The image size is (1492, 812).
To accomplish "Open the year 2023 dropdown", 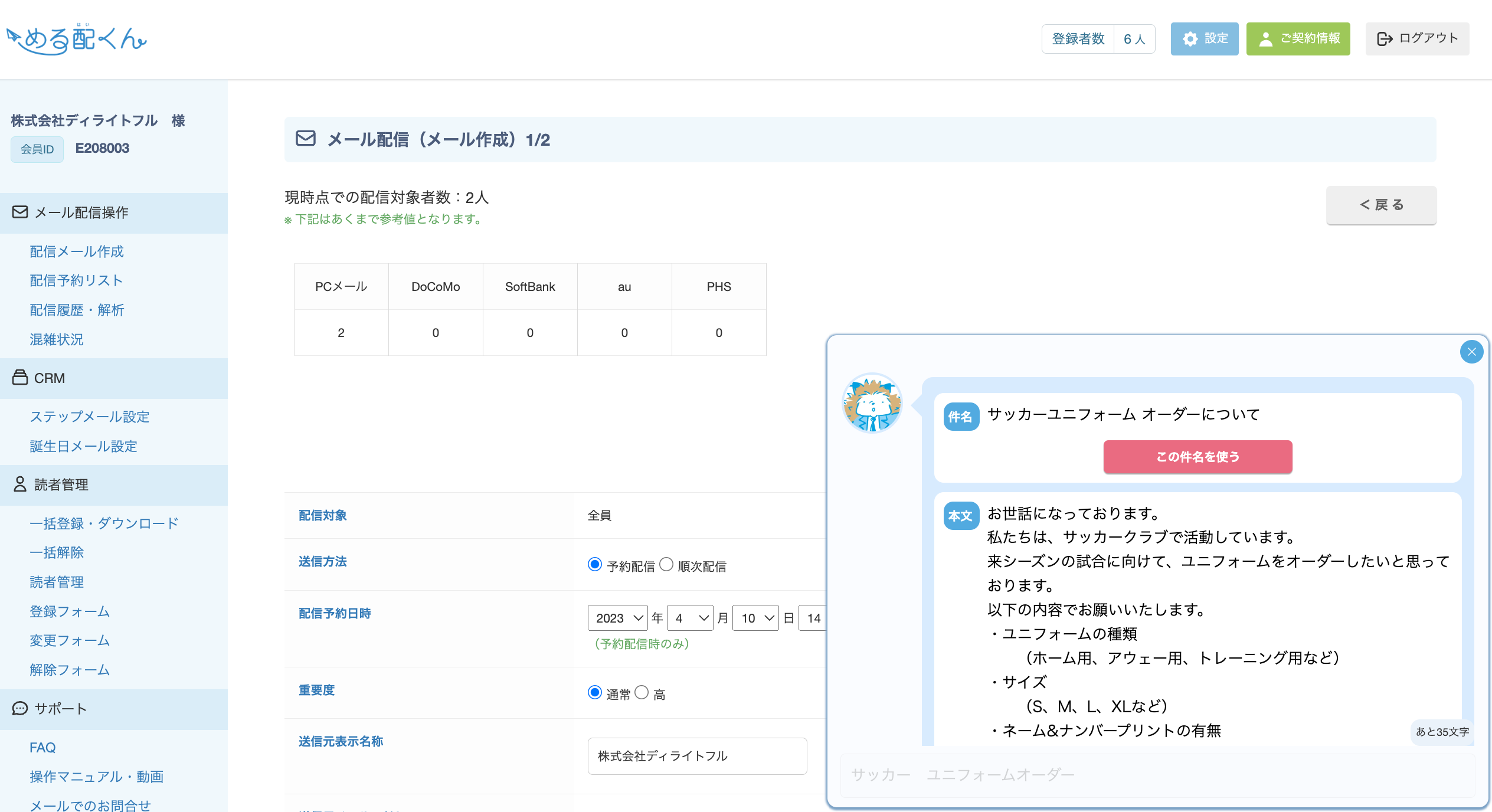I will [617, 618].
